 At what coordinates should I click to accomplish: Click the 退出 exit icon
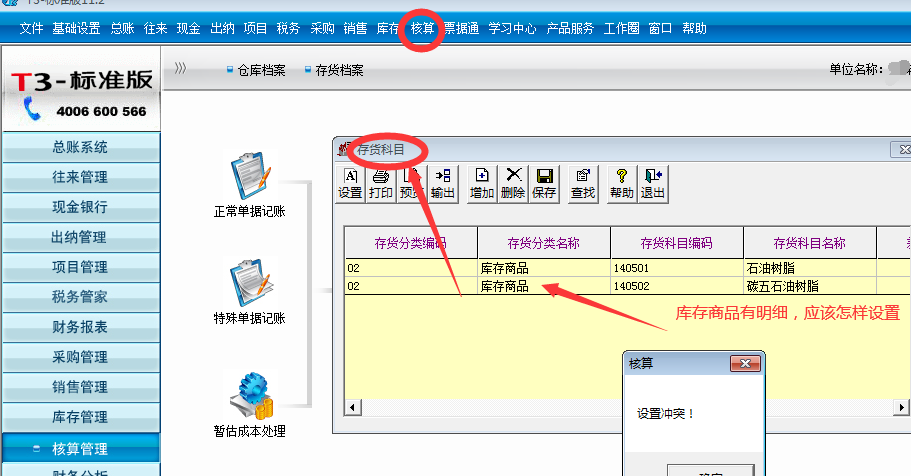(652, 184)
